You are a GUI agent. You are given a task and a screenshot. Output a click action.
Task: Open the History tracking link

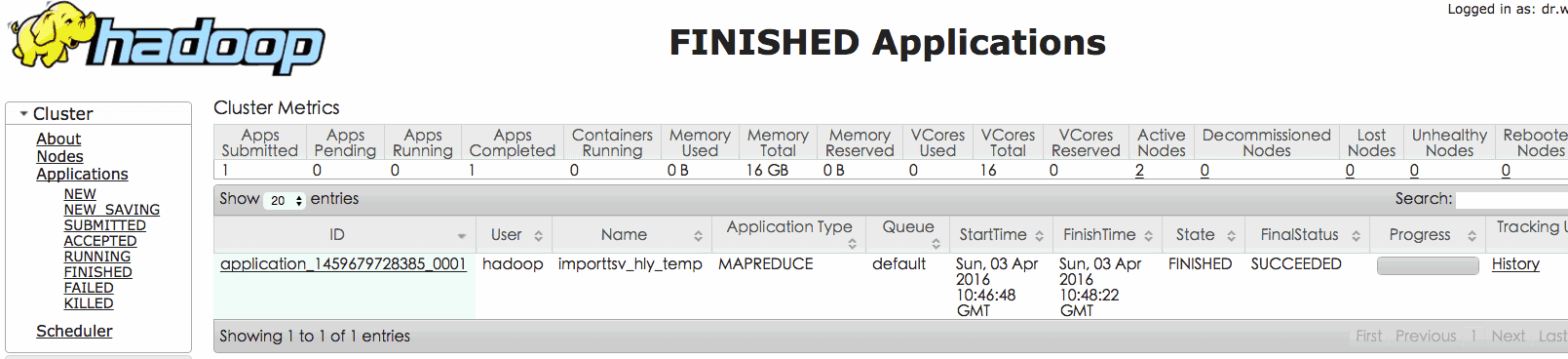pos(1515,264)
